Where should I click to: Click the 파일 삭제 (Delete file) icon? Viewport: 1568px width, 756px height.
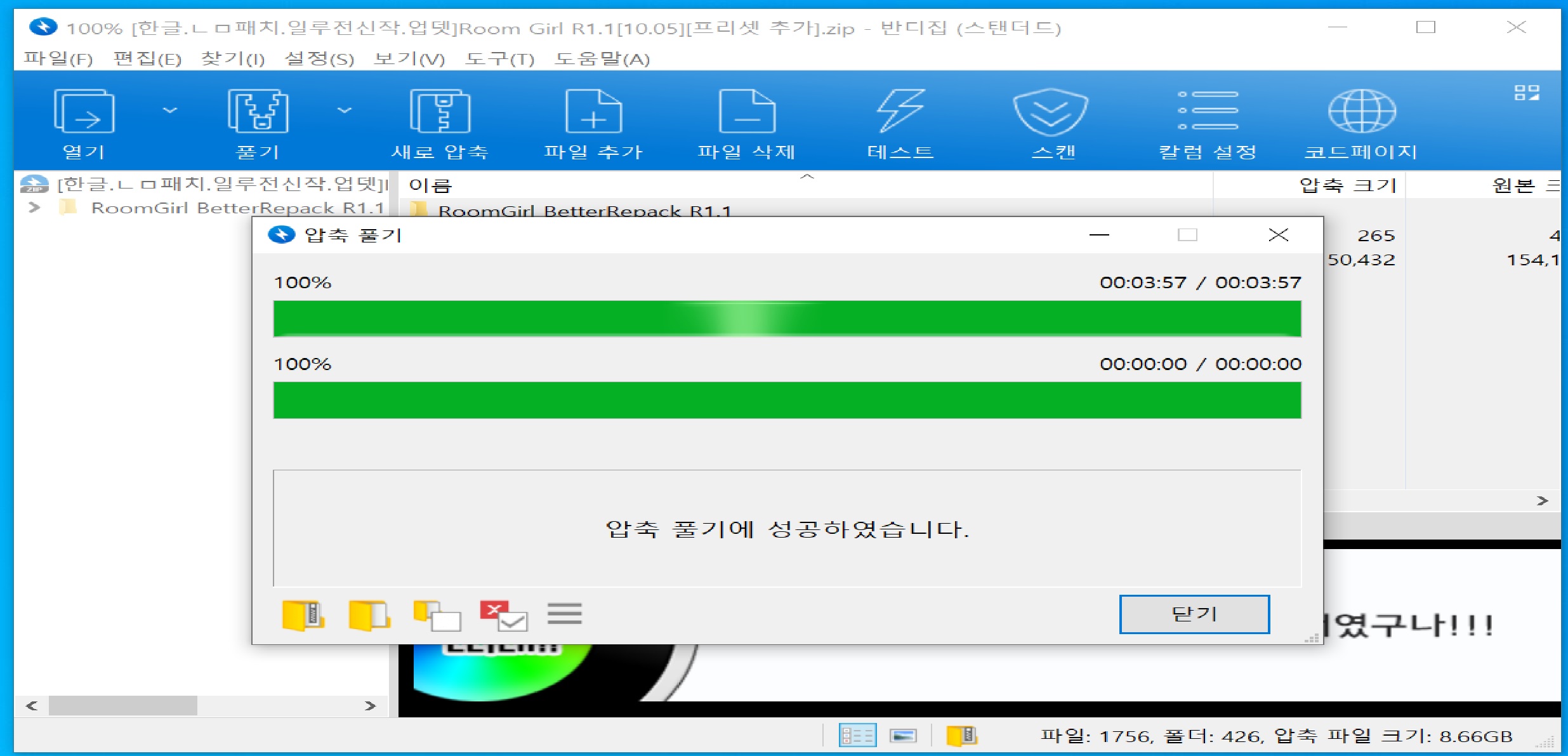click(x=746, y=112)
